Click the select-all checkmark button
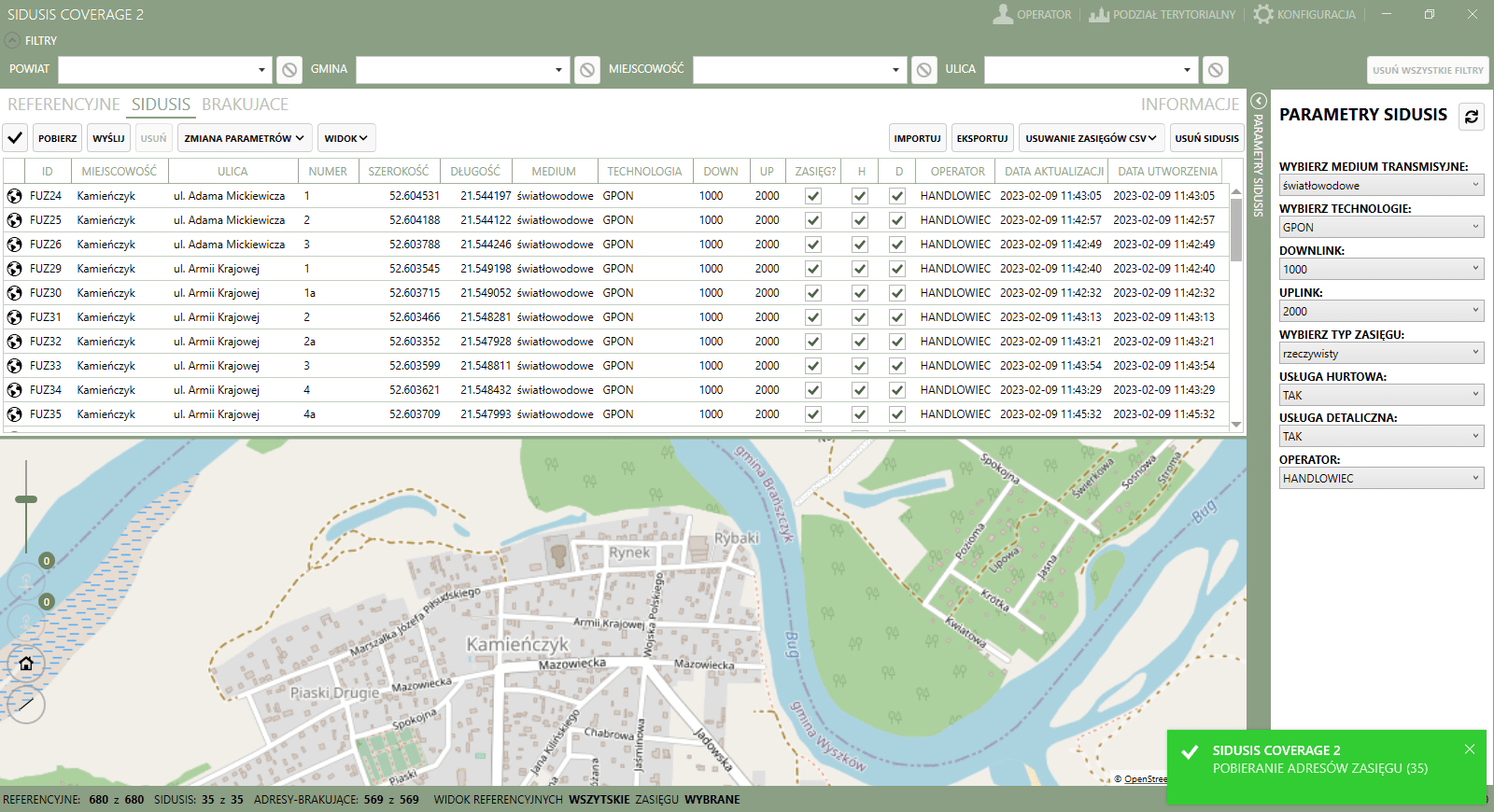 click(x=15, y=138)
